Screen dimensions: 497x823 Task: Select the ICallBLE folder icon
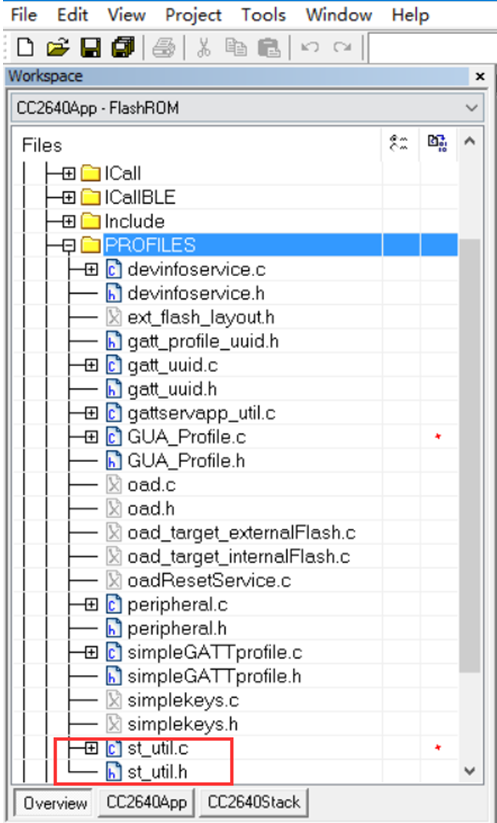91,197
